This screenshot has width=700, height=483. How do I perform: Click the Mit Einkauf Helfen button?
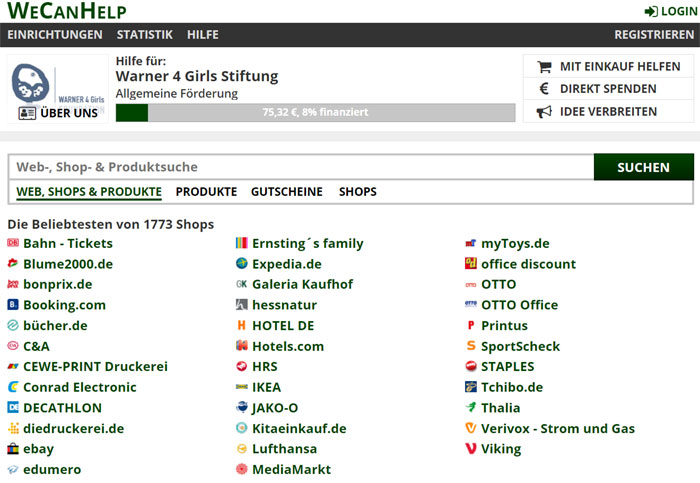pos(608,67)
